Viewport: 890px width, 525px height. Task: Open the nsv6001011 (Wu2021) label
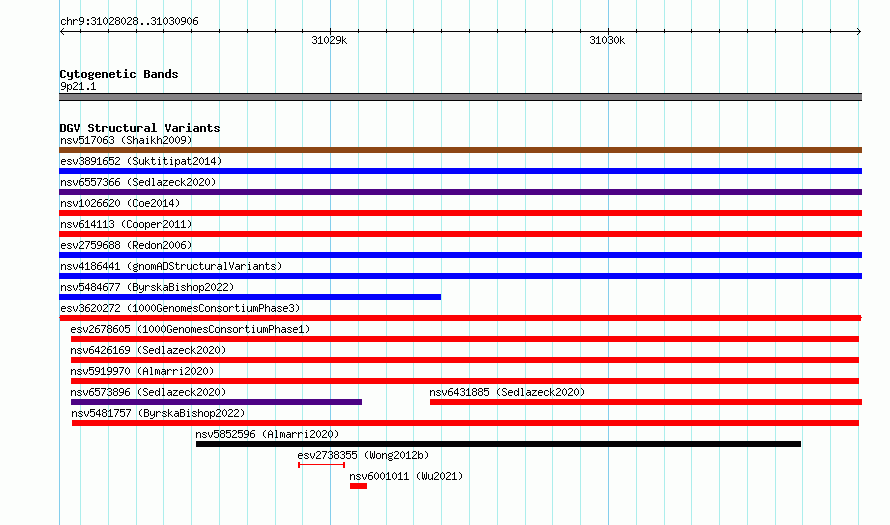(x=406, y=476)
